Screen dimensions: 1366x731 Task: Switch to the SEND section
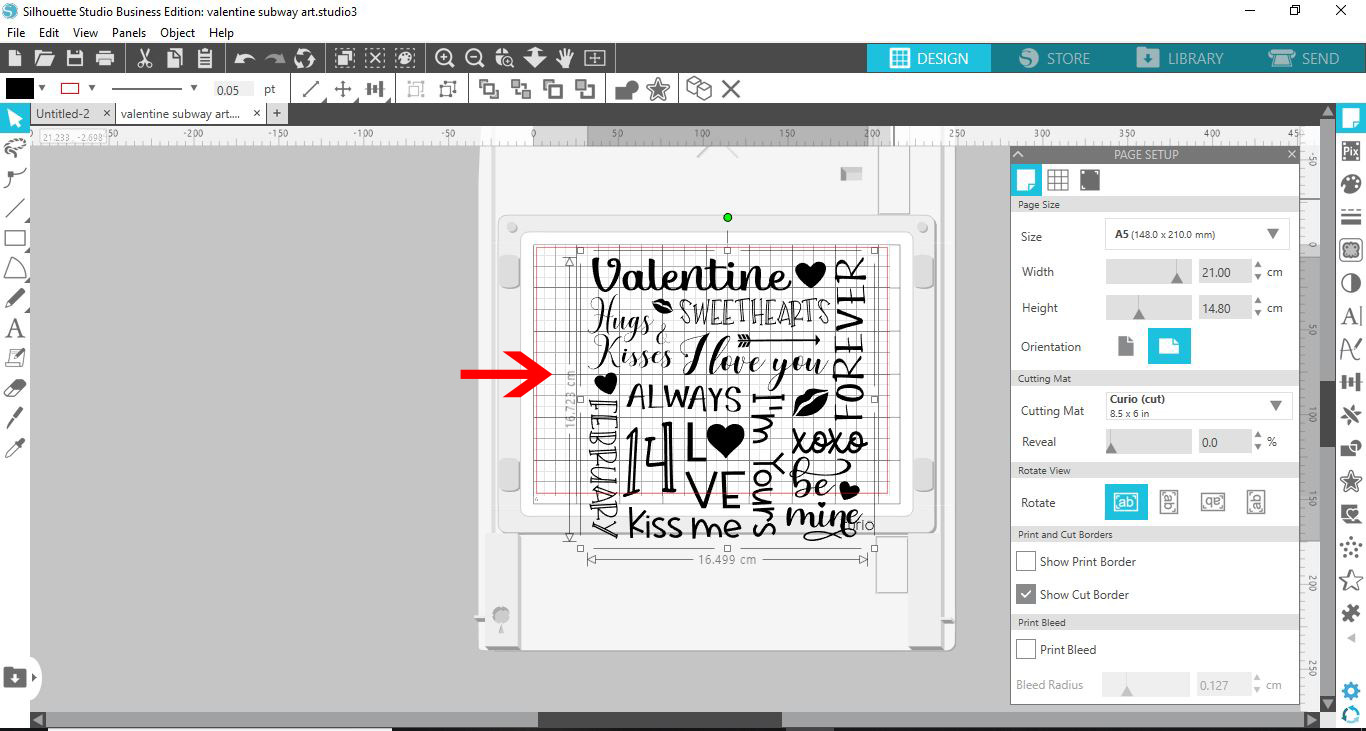tap(1304, 58)
